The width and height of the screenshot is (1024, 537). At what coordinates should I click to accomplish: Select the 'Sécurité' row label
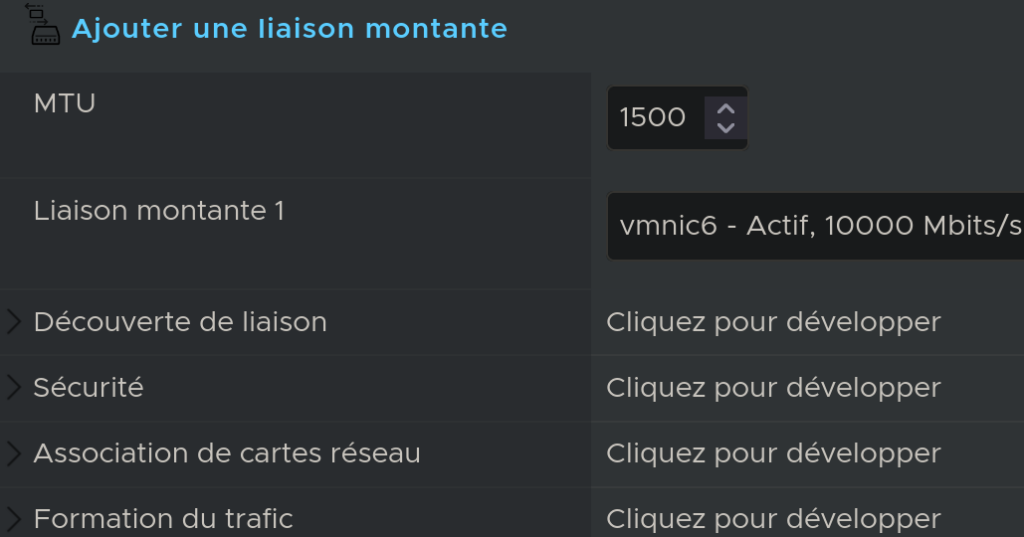click(88, 388)
